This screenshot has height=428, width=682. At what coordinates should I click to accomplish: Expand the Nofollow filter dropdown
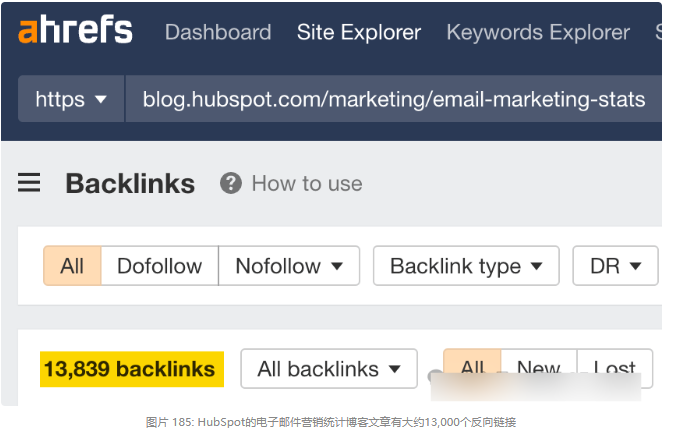[x=289, y=266]
